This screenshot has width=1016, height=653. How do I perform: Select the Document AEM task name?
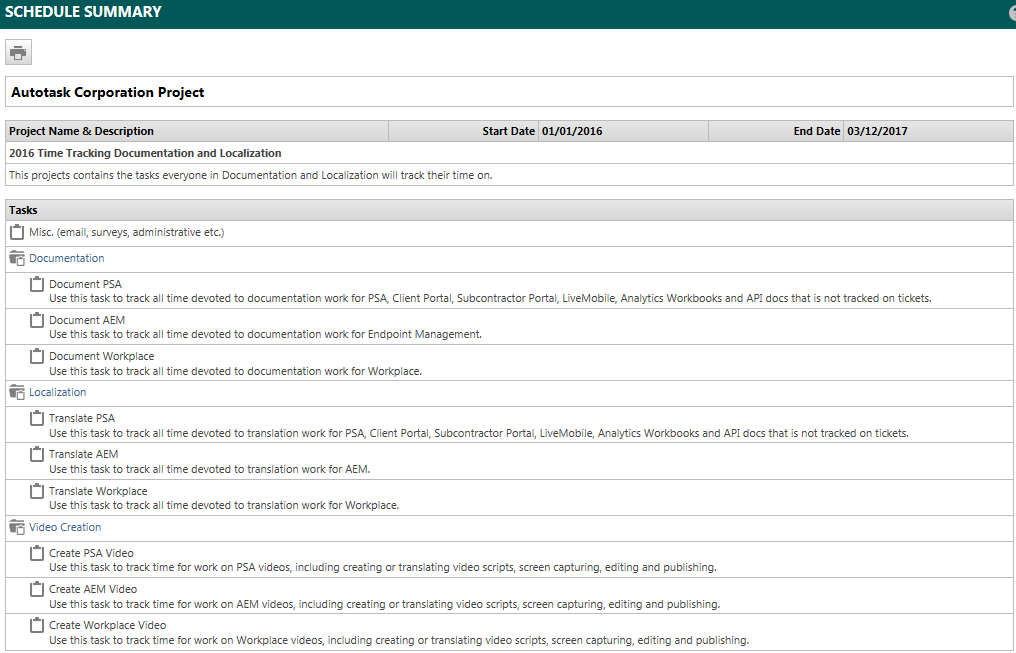pos(87,320)
